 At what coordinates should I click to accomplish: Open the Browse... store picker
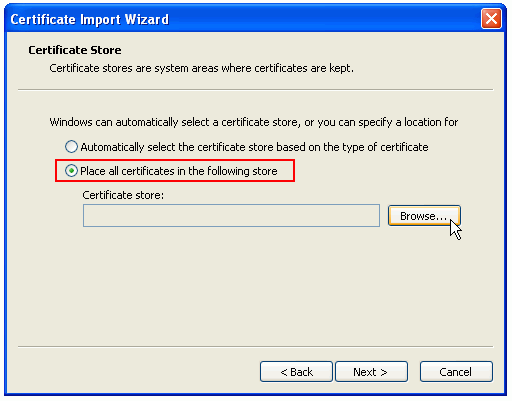424,216
